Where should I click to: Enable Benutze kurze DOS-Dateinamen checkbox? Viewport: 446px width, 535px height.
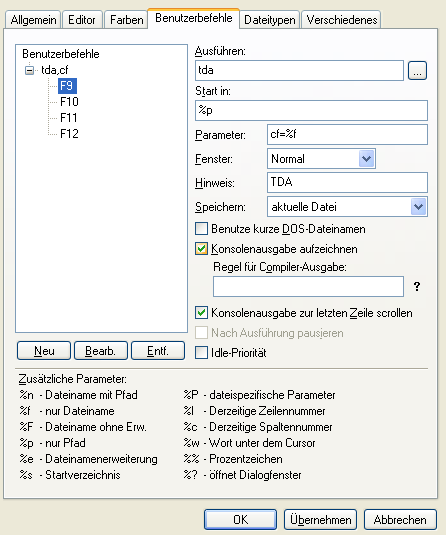click(201, 229)
